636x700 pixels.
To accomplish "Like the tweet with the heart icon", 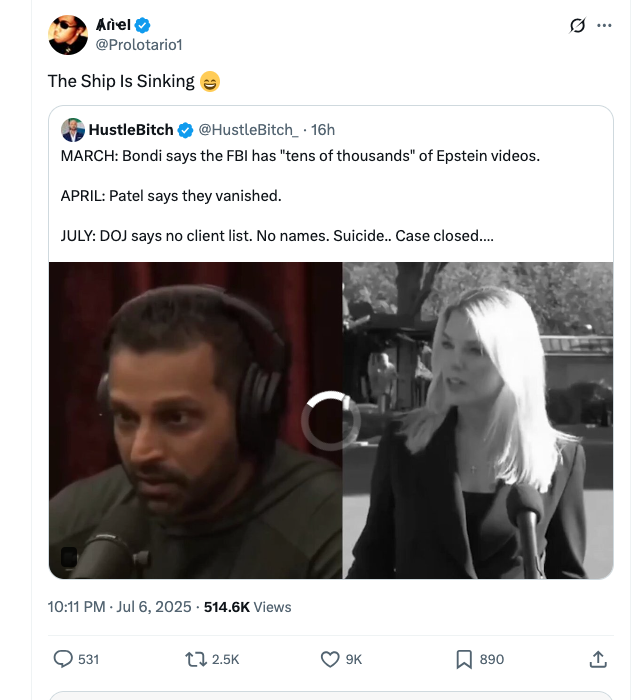I will click(x=330, y=659).
